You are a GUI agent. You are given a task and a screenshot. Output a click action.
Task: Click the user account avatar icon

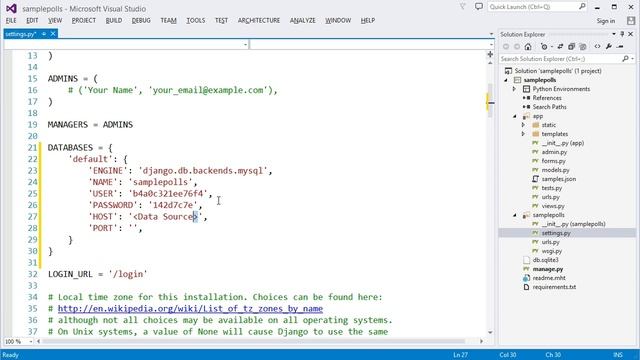[x=631, y=20]
